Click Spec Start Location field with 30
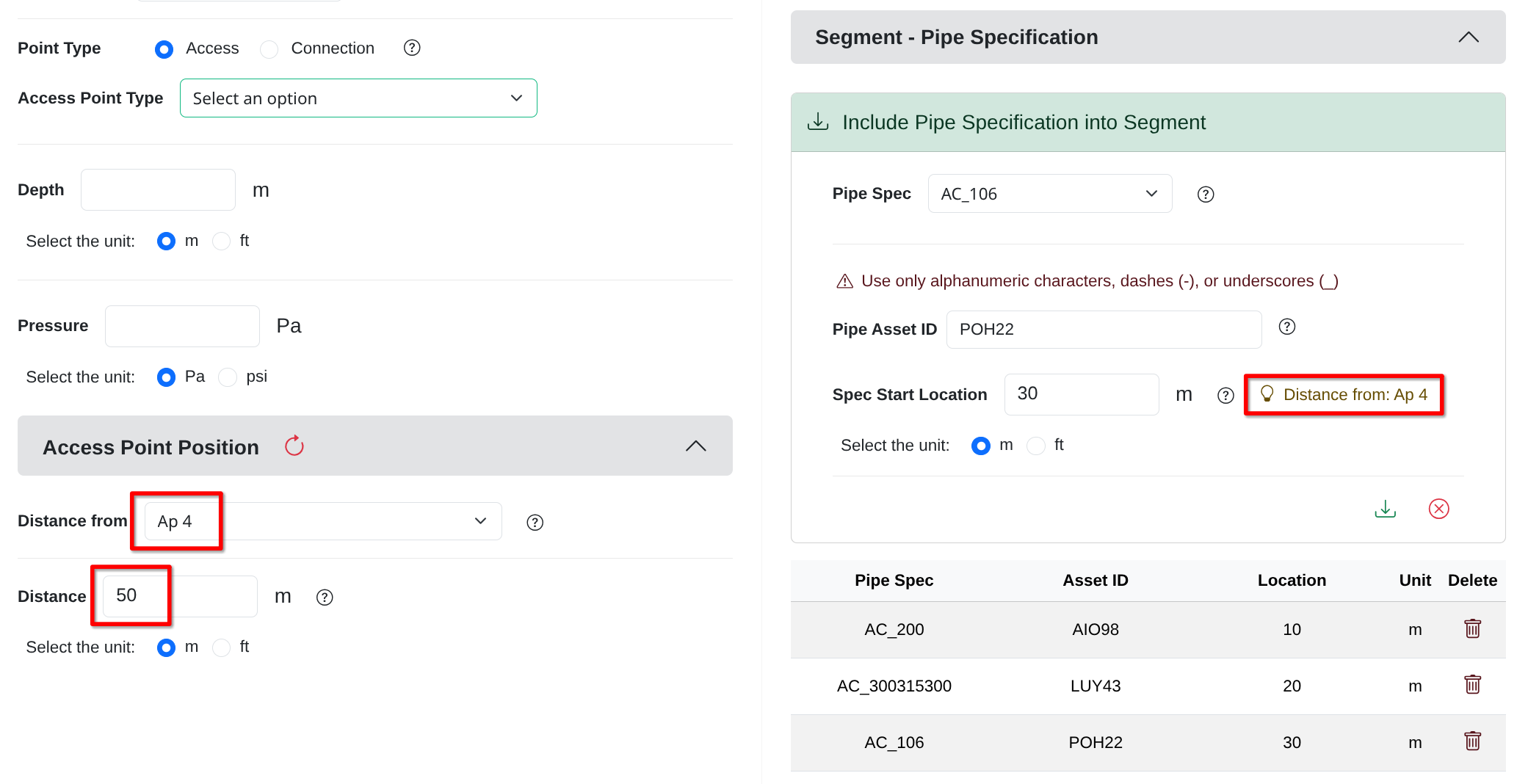 click(x=1082, y=394)
